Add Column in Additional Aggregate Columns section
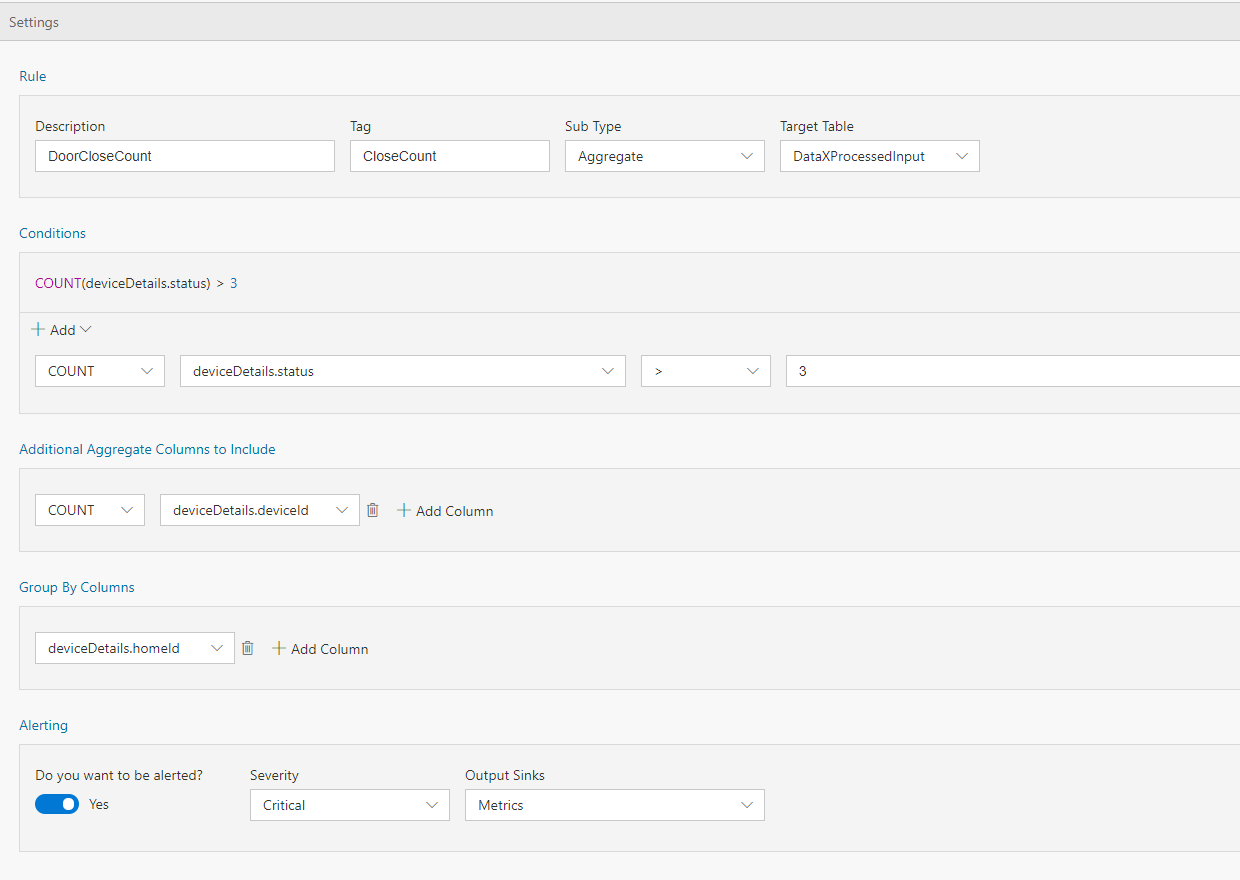This screenshot has height=880, width=1240. [x=445, y=511]
